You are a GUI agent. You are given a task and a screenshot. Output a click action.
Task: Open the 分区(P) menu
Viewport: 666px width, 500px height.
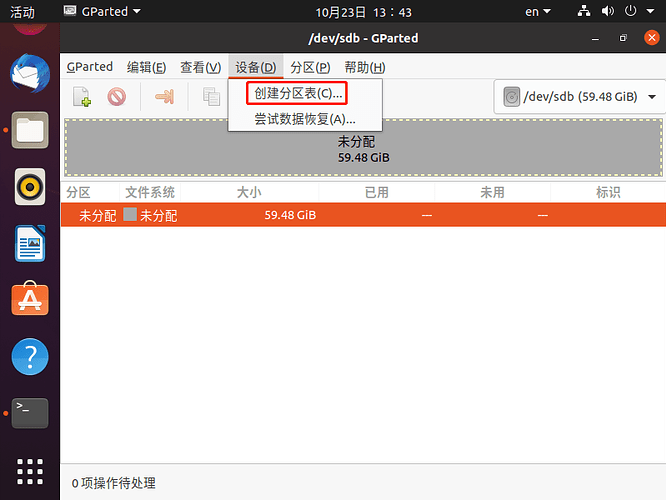310,67
